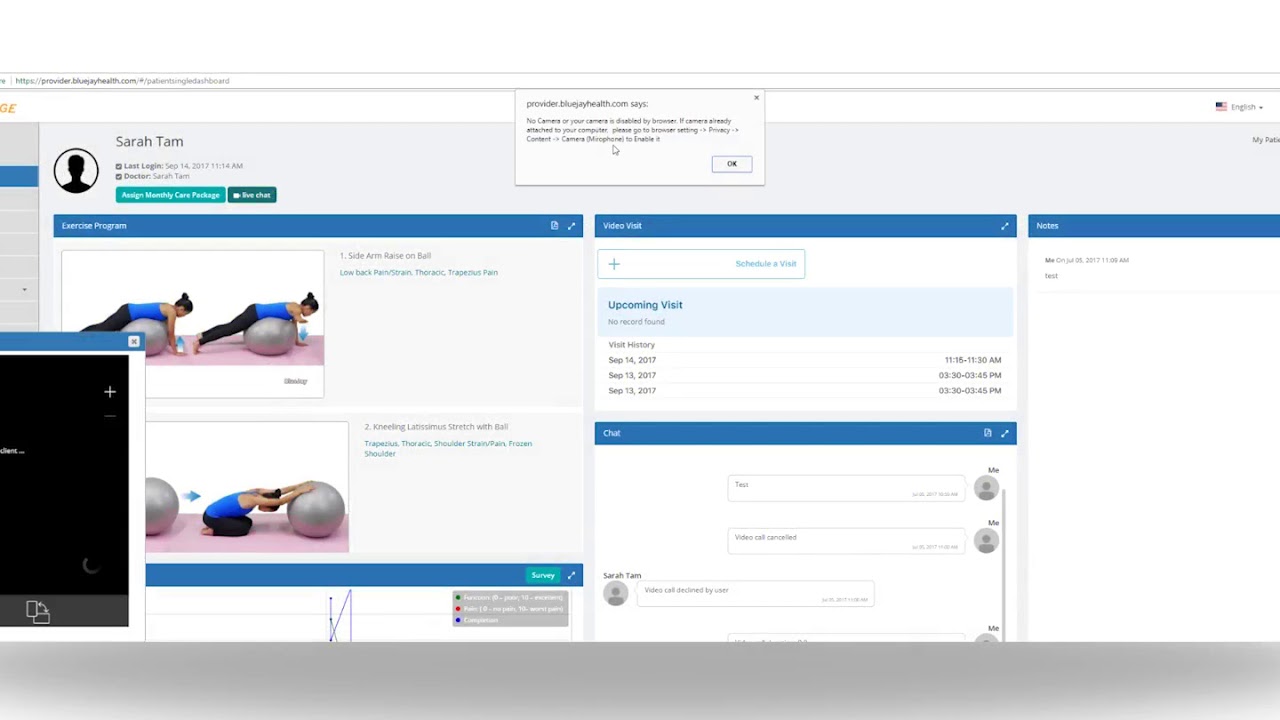Screen dimensions: 1280x720
Task: Open Chat panel document icon
Action: tap(987, 433)
